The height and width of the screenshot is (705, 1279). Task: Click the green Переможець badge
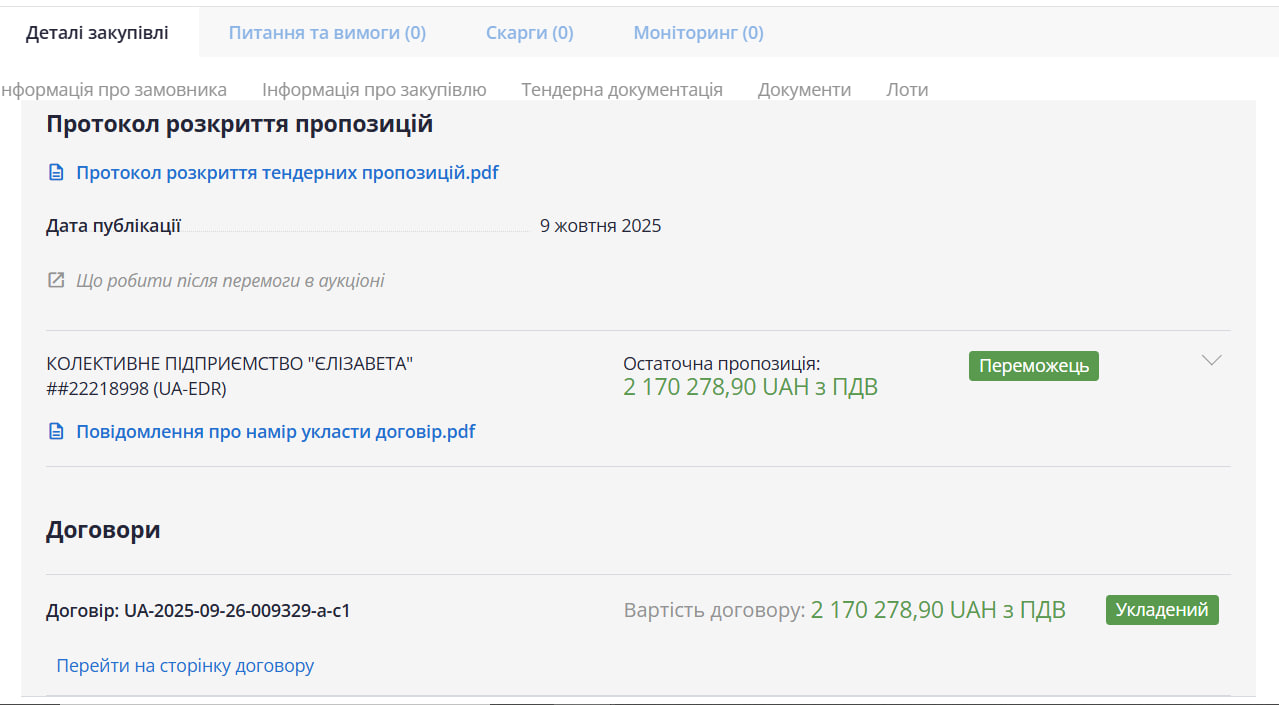tap(1033, 366)
